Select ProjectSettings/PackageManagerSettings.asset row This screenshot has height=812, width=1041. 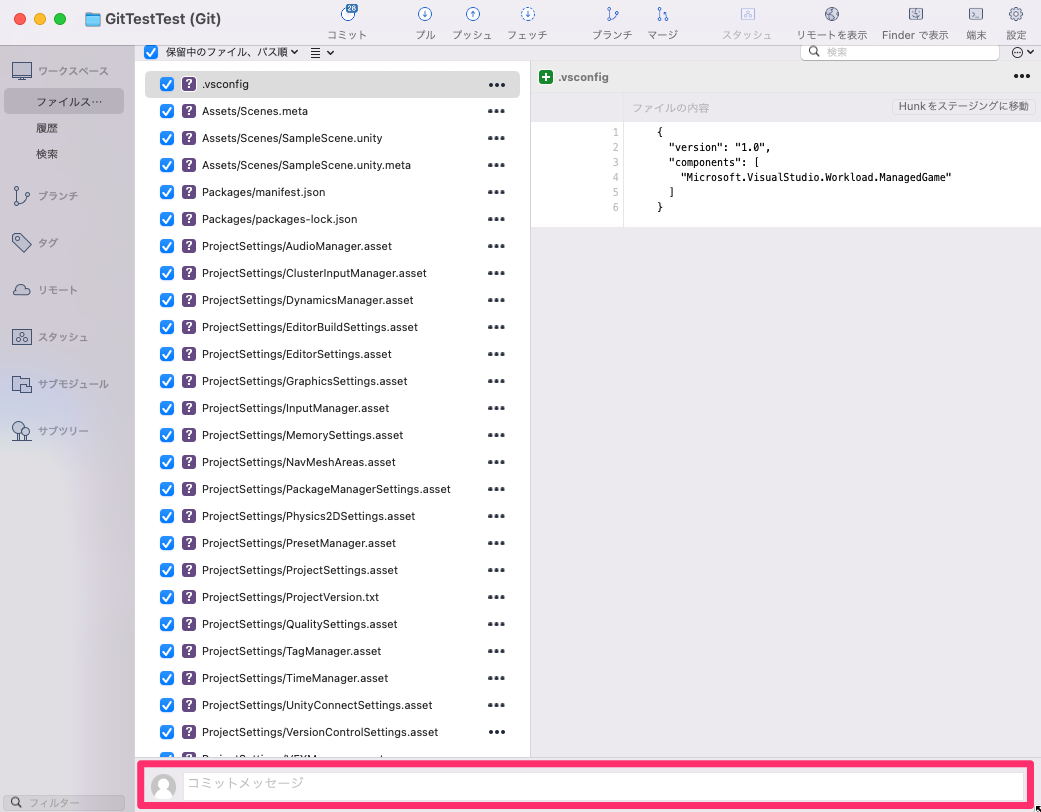tap(332, 489)
